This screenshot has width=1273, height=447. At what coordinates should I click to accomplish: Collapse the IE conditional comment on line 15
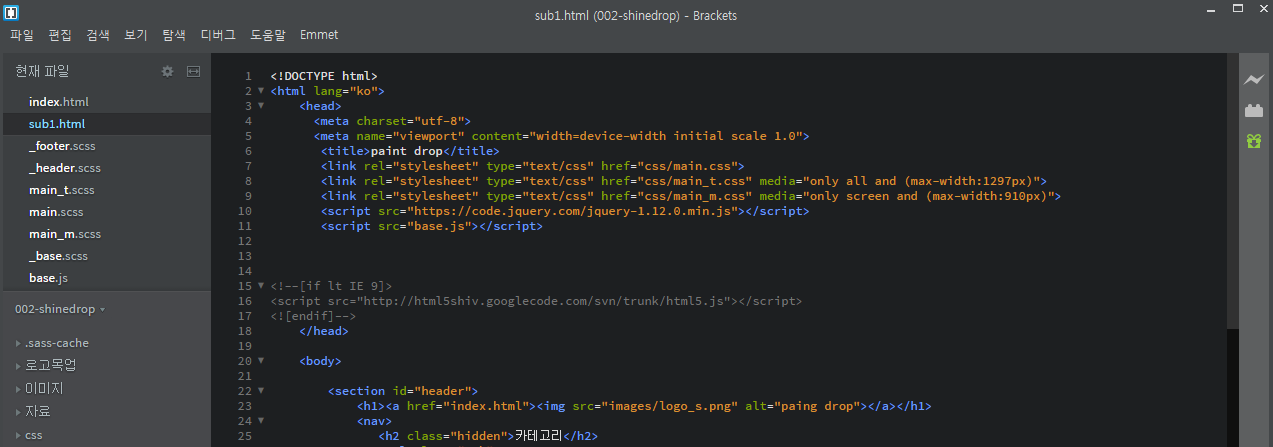(261, 285)
